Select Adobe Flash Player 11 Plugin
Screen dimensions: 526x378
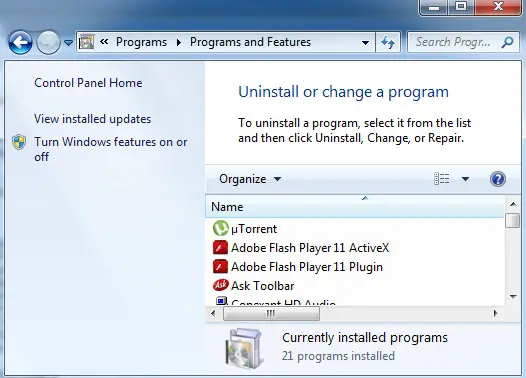tap(307, 267)
